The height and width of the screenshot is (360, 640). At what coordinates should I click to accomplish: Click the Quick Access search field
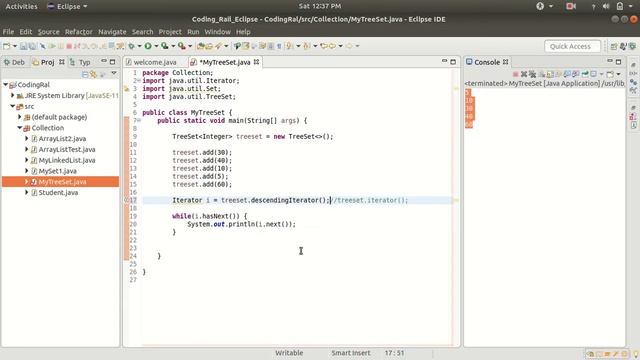coord(572,46)
